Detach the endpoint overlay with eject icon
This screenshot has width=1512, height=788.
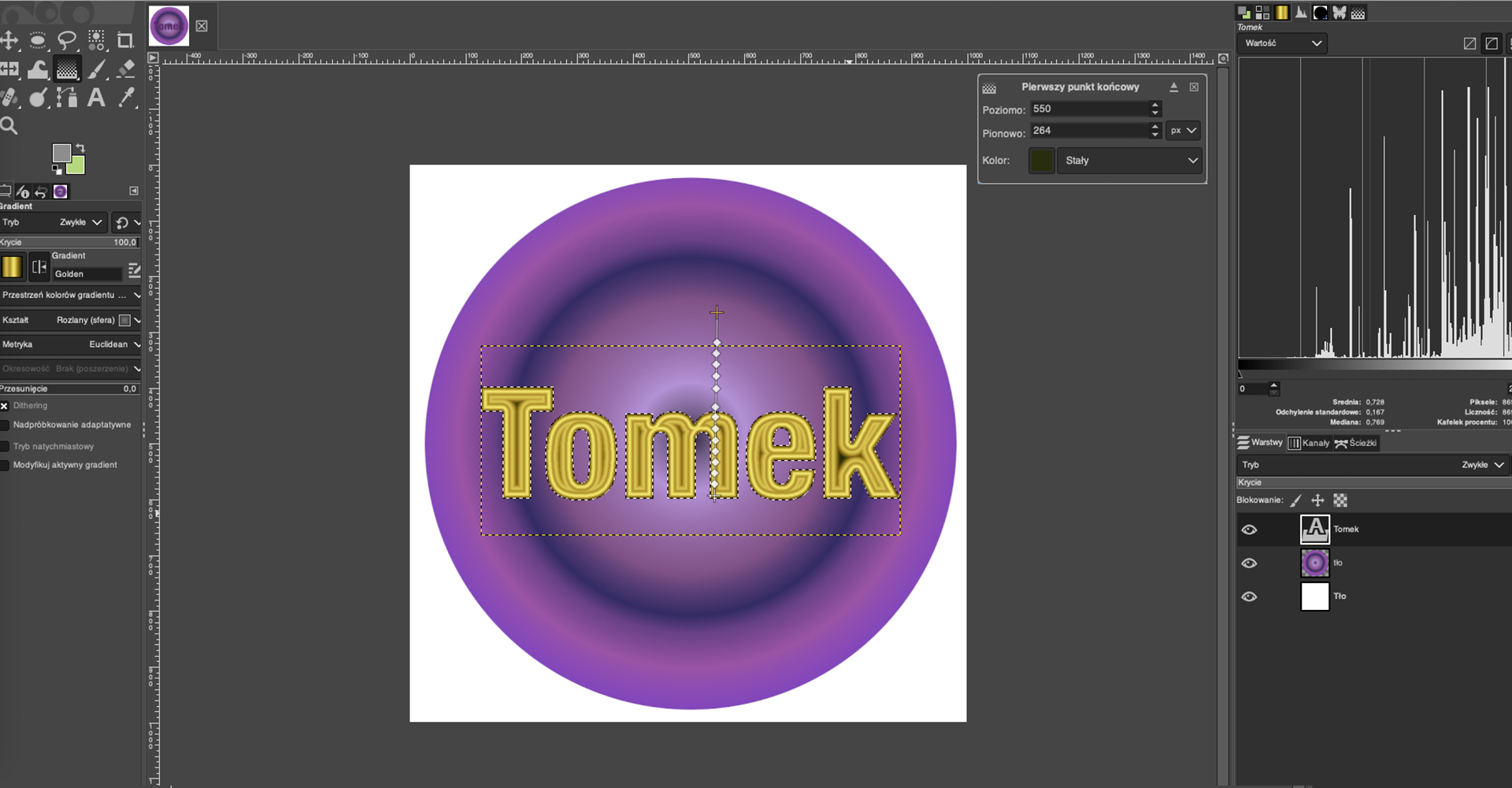[1173, 87]
